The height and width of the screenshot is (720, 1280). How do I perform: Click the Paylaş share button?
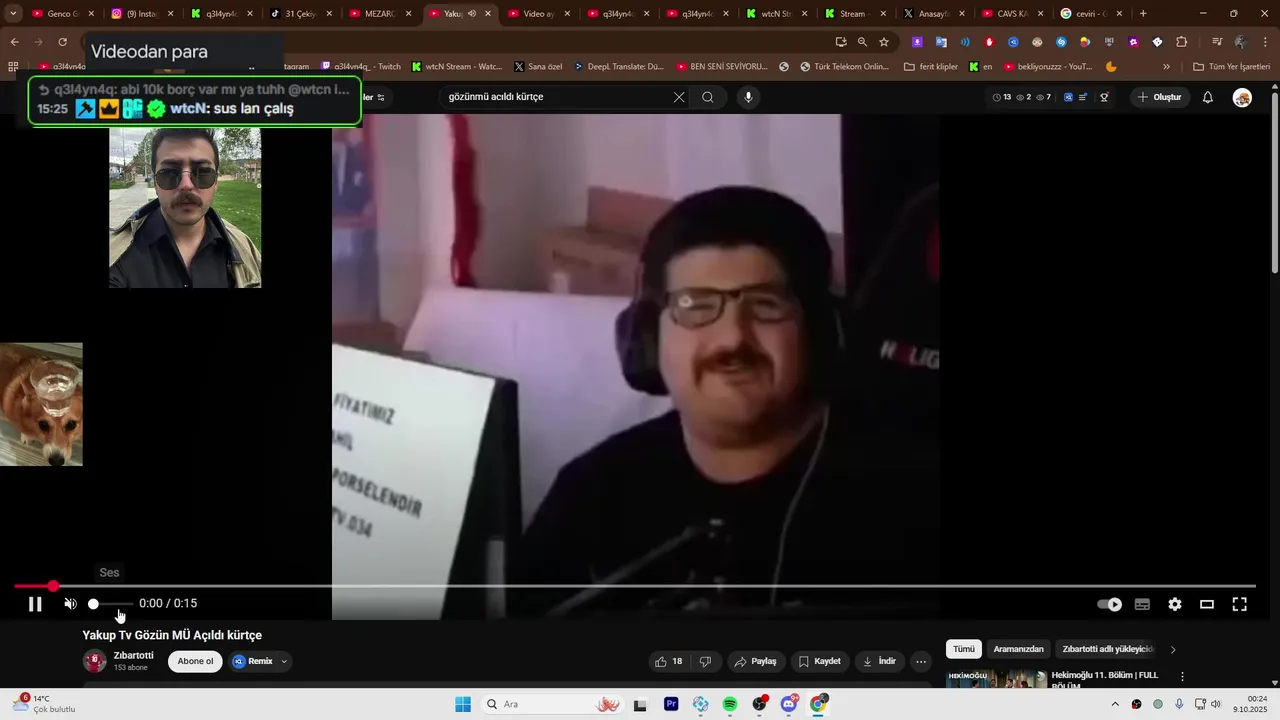pos(755,661)
